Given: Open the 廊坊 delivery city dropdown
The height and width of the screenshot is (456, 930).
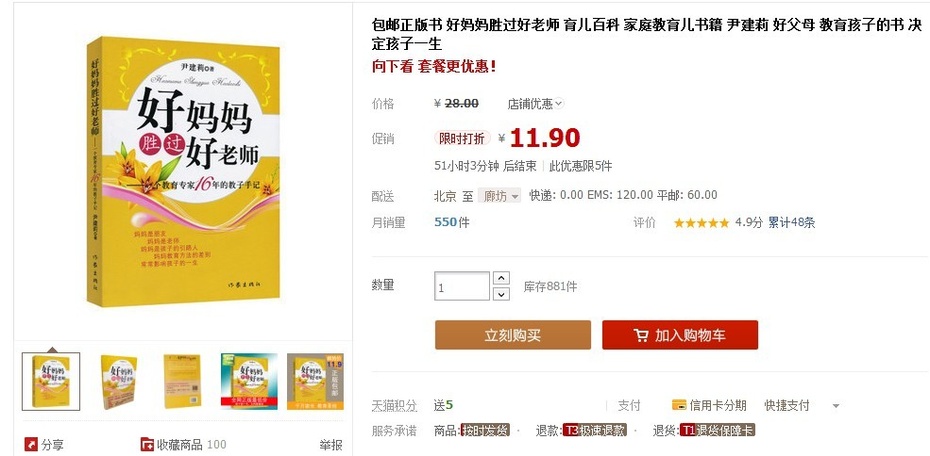Looking at the screenshot, I should tap(499, 195).
